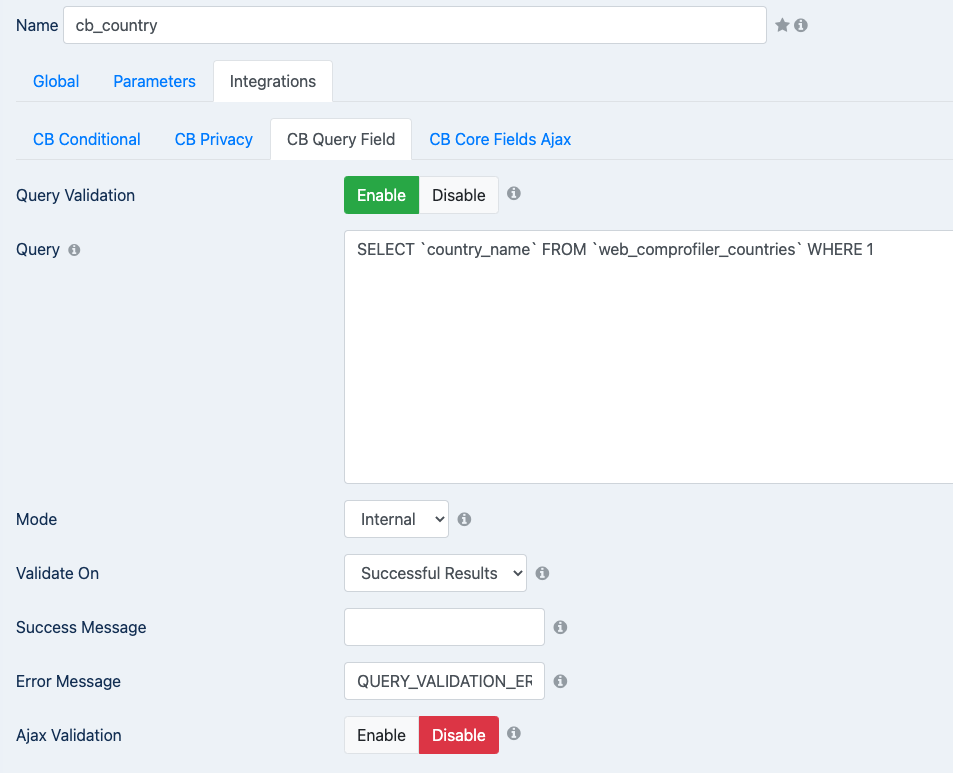Enable Ajax Validation
This screenshot has width=953, height=773.
(382, 735)
